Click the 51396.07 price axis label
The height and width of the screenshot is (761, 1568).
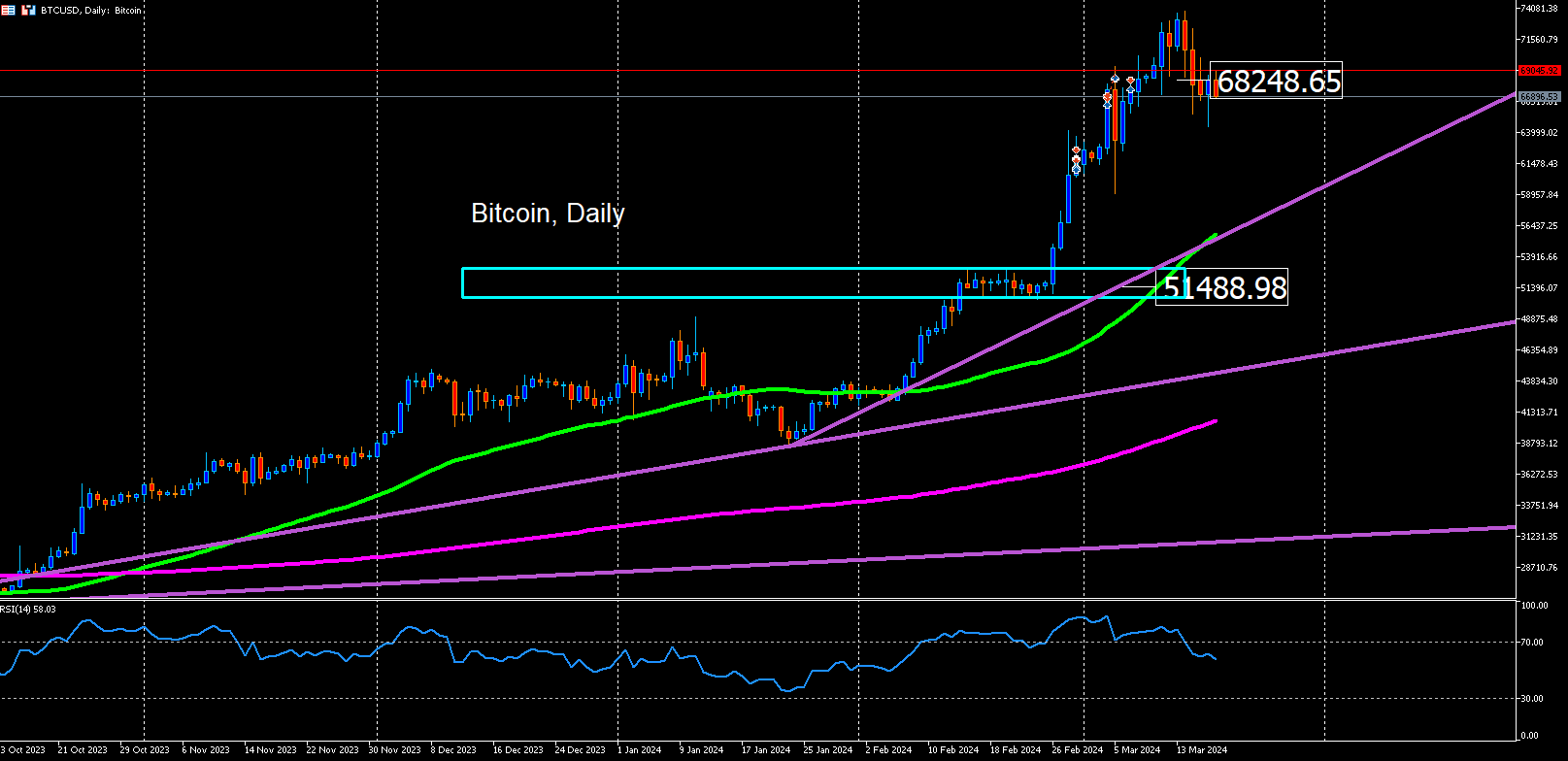(x=1539, y=287)
